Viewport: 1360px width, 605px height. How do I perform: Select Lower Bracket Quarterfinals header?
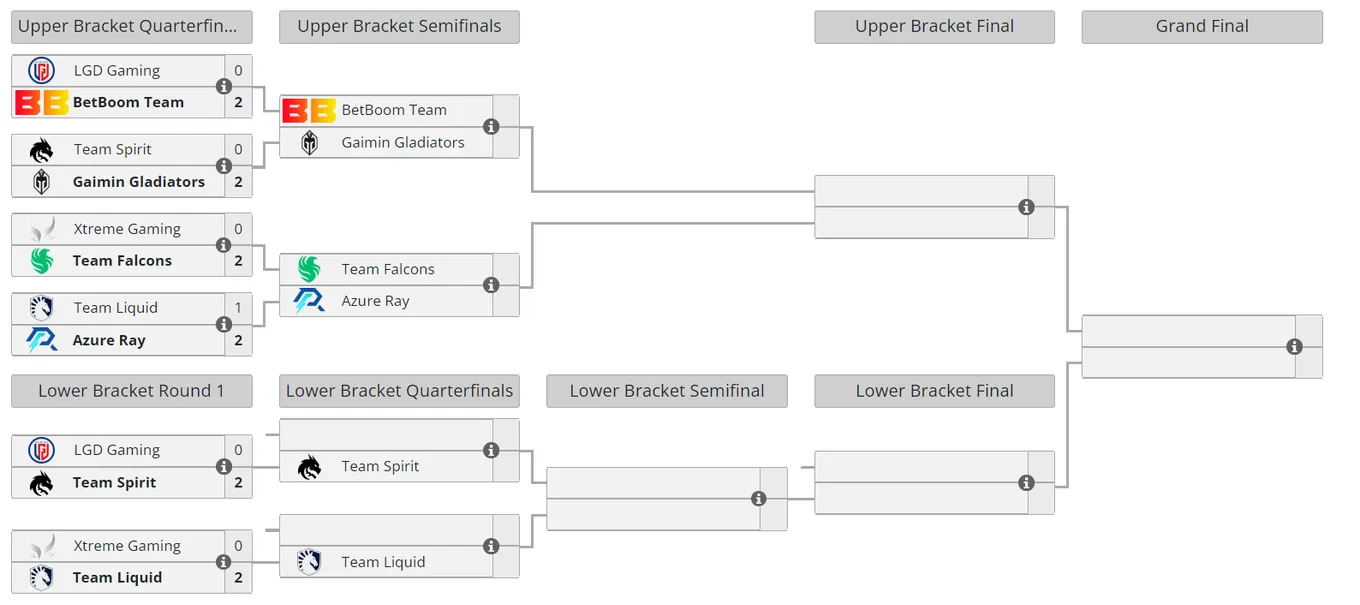point(399,391)
